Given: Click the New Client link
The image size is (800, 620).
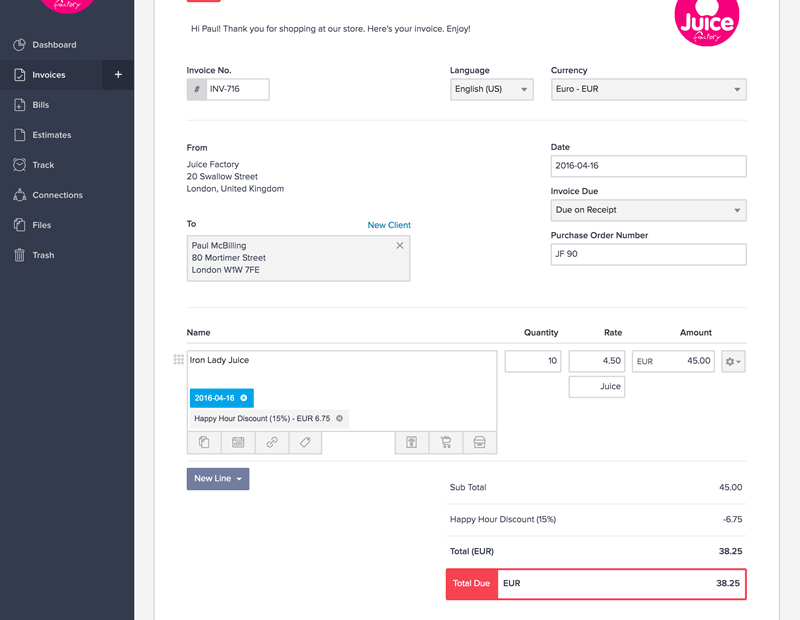Looking at the screenshot, I should coord(389,225).
